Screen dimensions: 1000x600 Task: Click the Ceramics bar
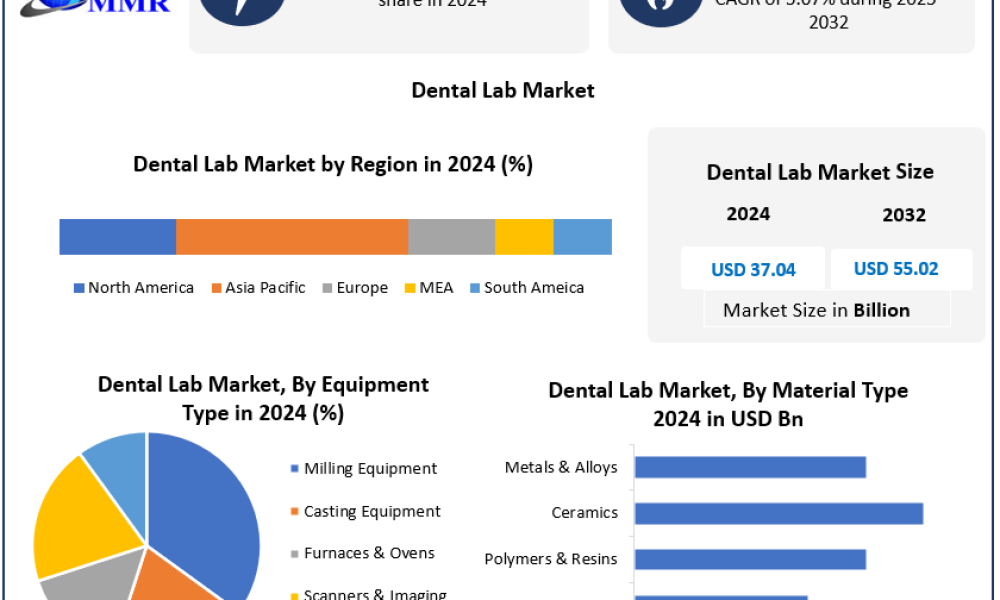(x=779, y=513)
